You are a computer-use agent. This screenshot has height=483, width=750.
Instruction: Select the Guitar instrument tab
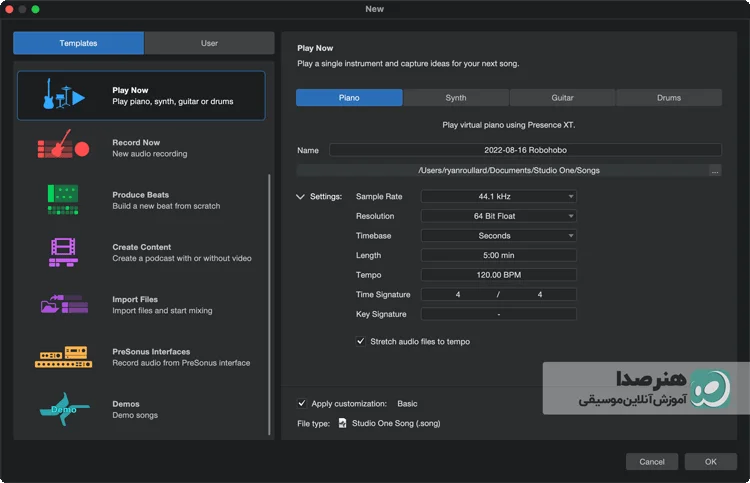(562, 98)
